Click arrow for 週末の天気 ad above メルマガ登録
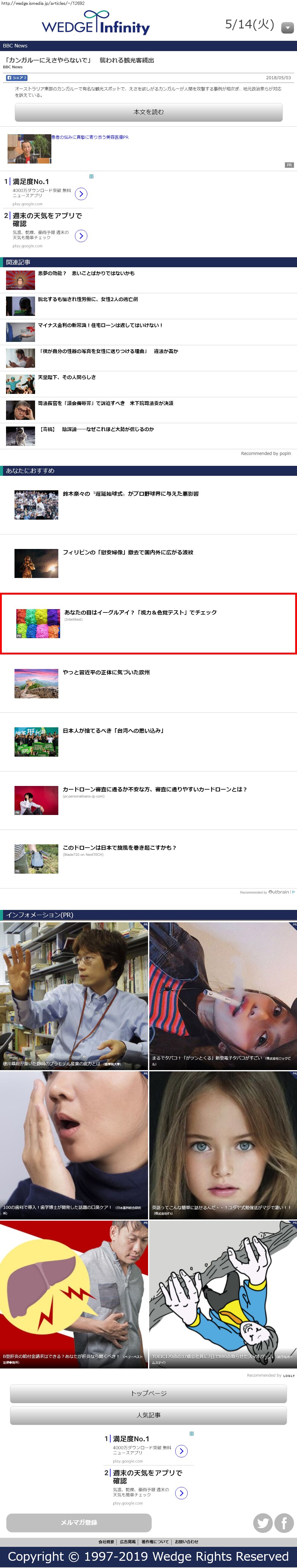297x1568 pixels. tap(181, 1493)
